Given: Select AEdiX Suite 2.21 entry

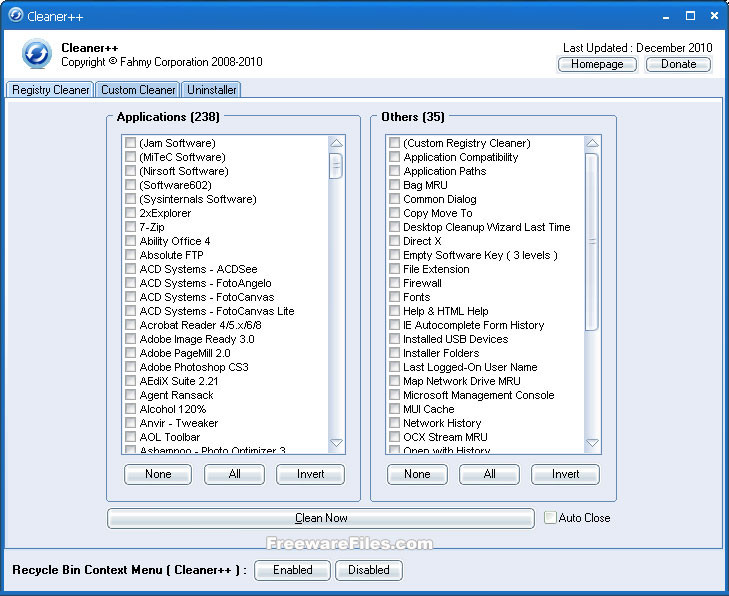Looking at the screenshot, I should coord(179,381).
